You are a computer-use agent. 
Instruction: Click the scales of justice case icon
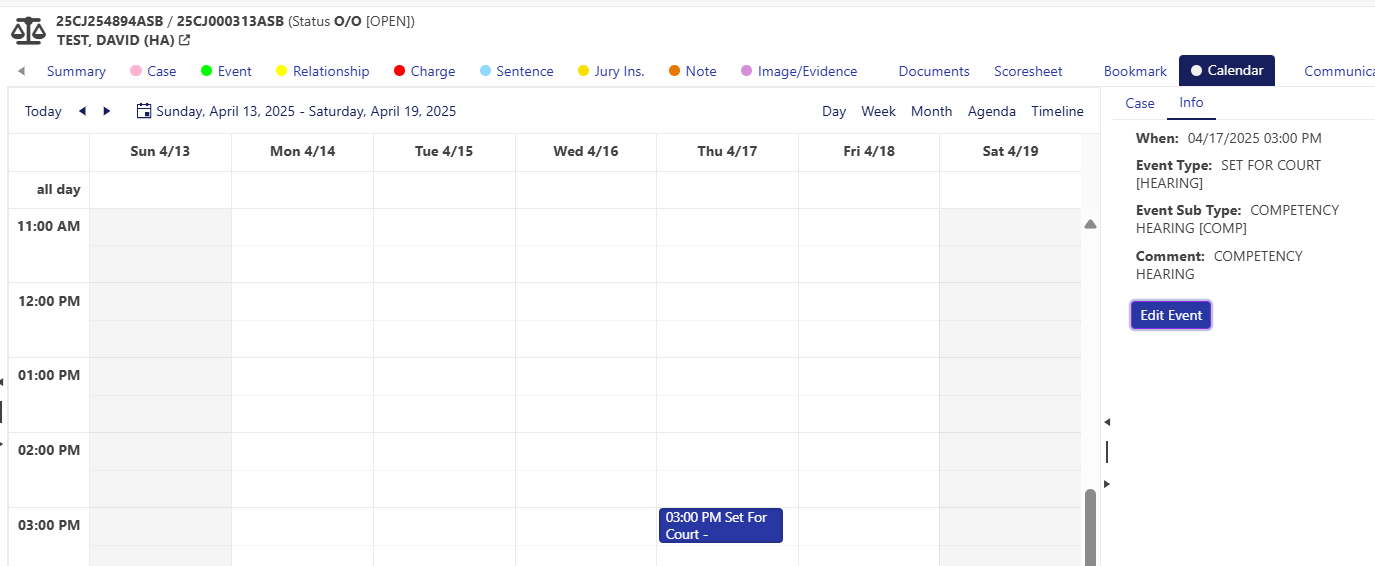[x=28, y=30]
